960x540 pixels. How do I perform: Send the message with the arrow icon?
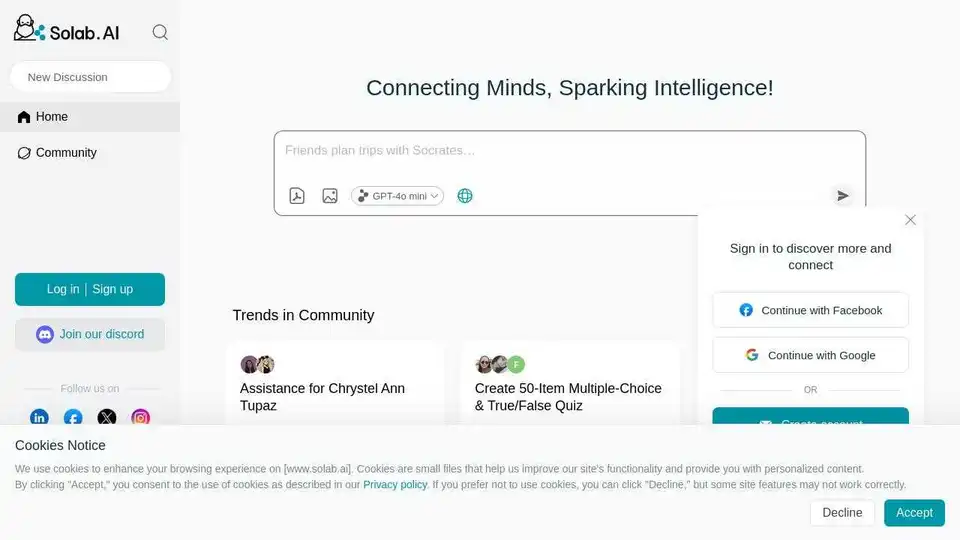[843, 196]
